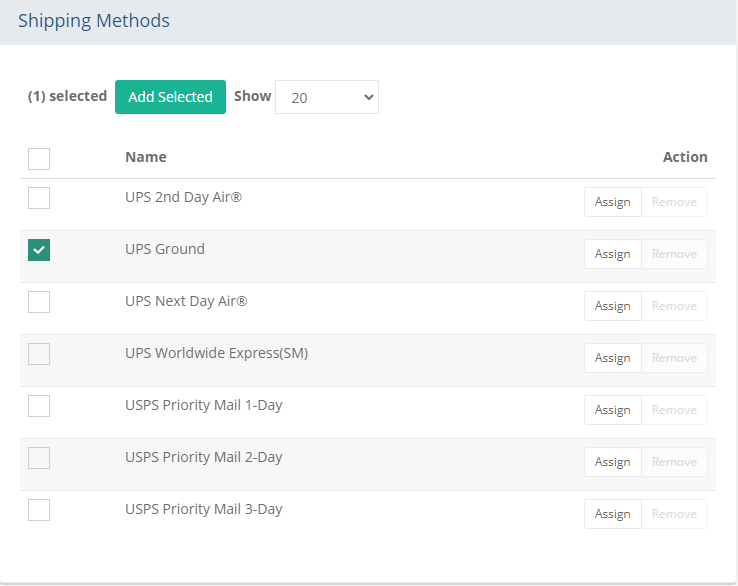The image size is (738, 586).
Task: Click the (1) selected counter text
Action: [67, 96]
